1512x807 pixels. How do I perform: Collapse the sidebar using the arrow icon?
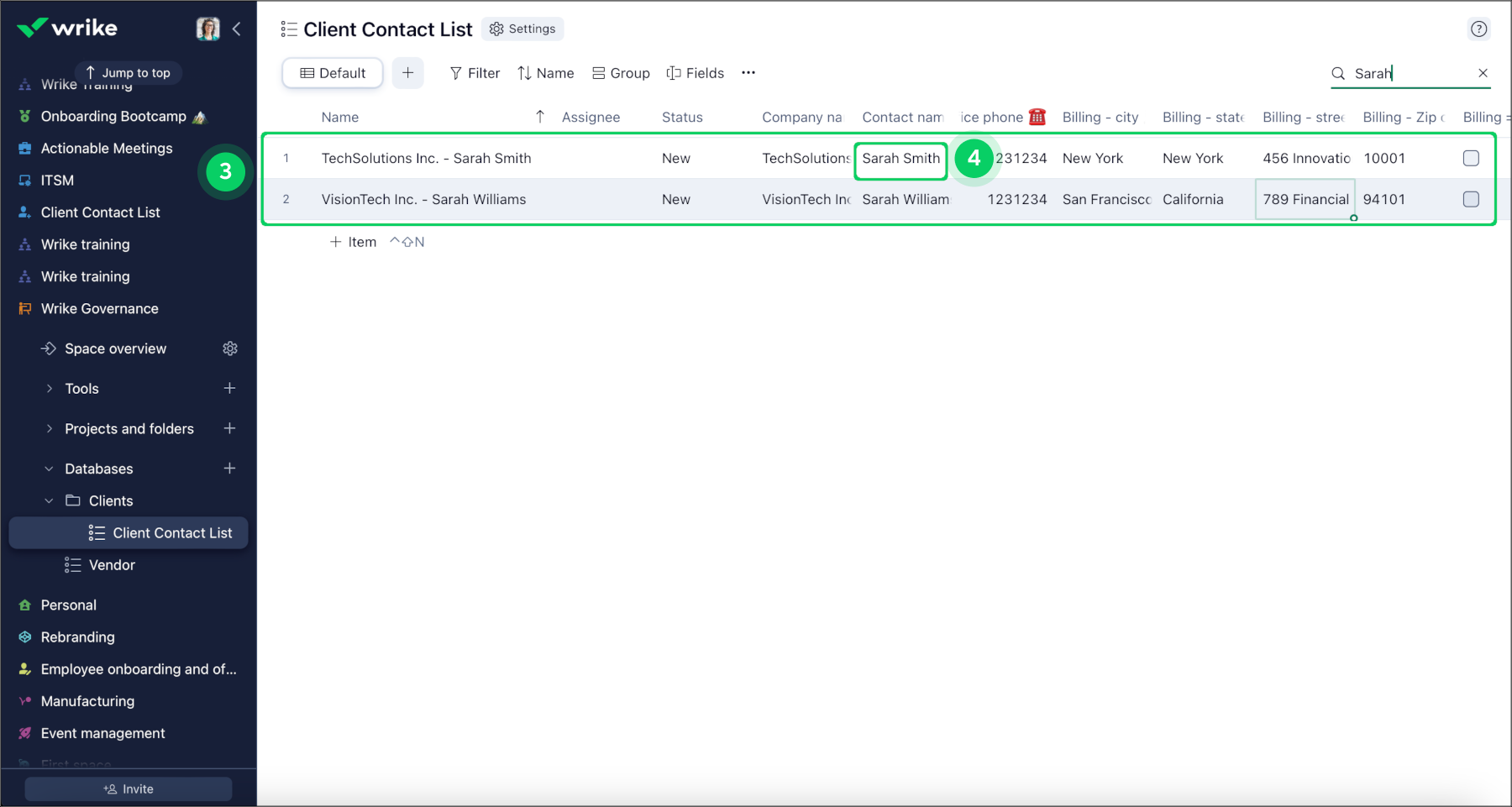(x=237, y=29)
